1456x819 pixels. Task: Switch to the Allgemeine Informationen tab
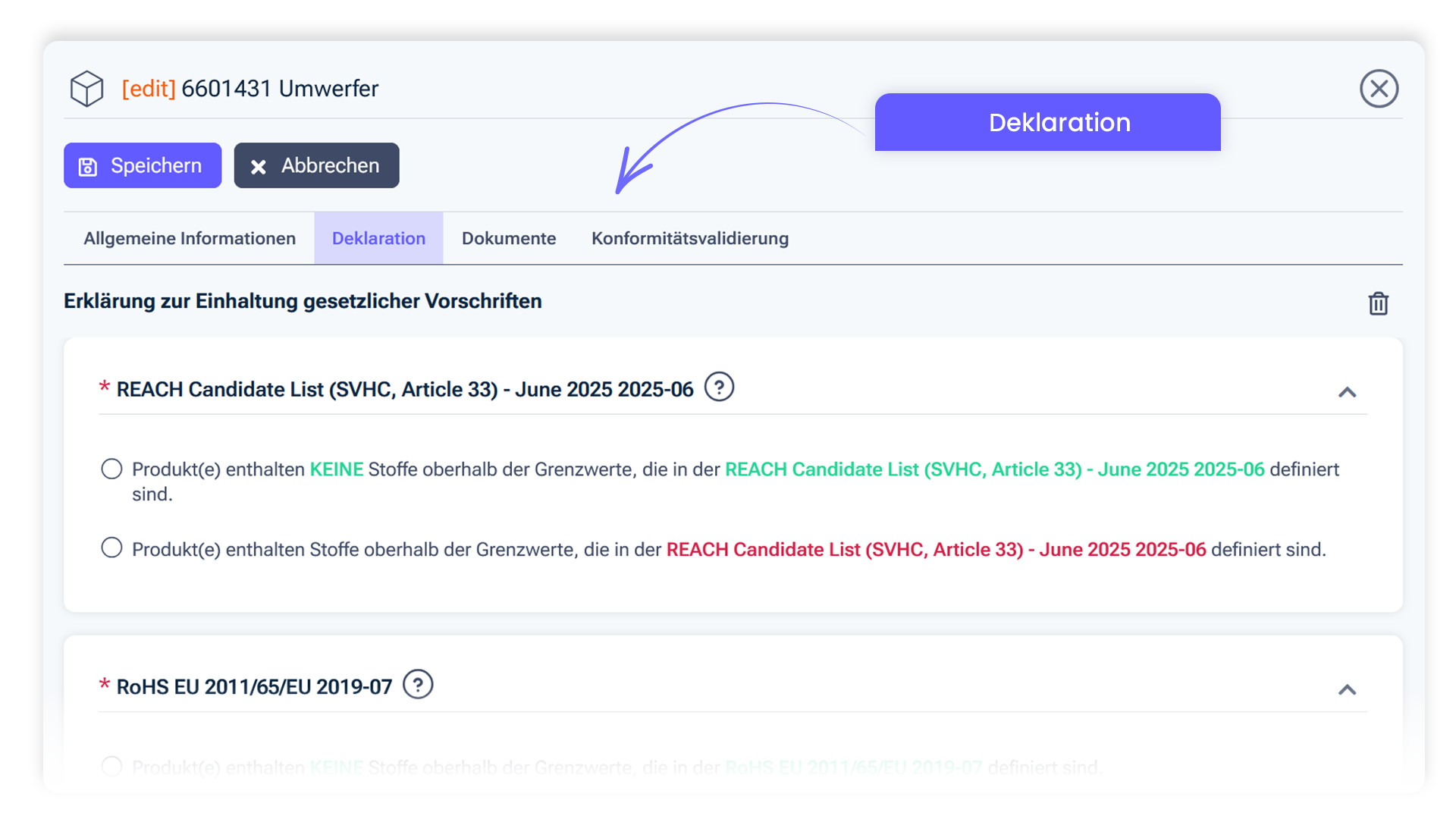189,238
